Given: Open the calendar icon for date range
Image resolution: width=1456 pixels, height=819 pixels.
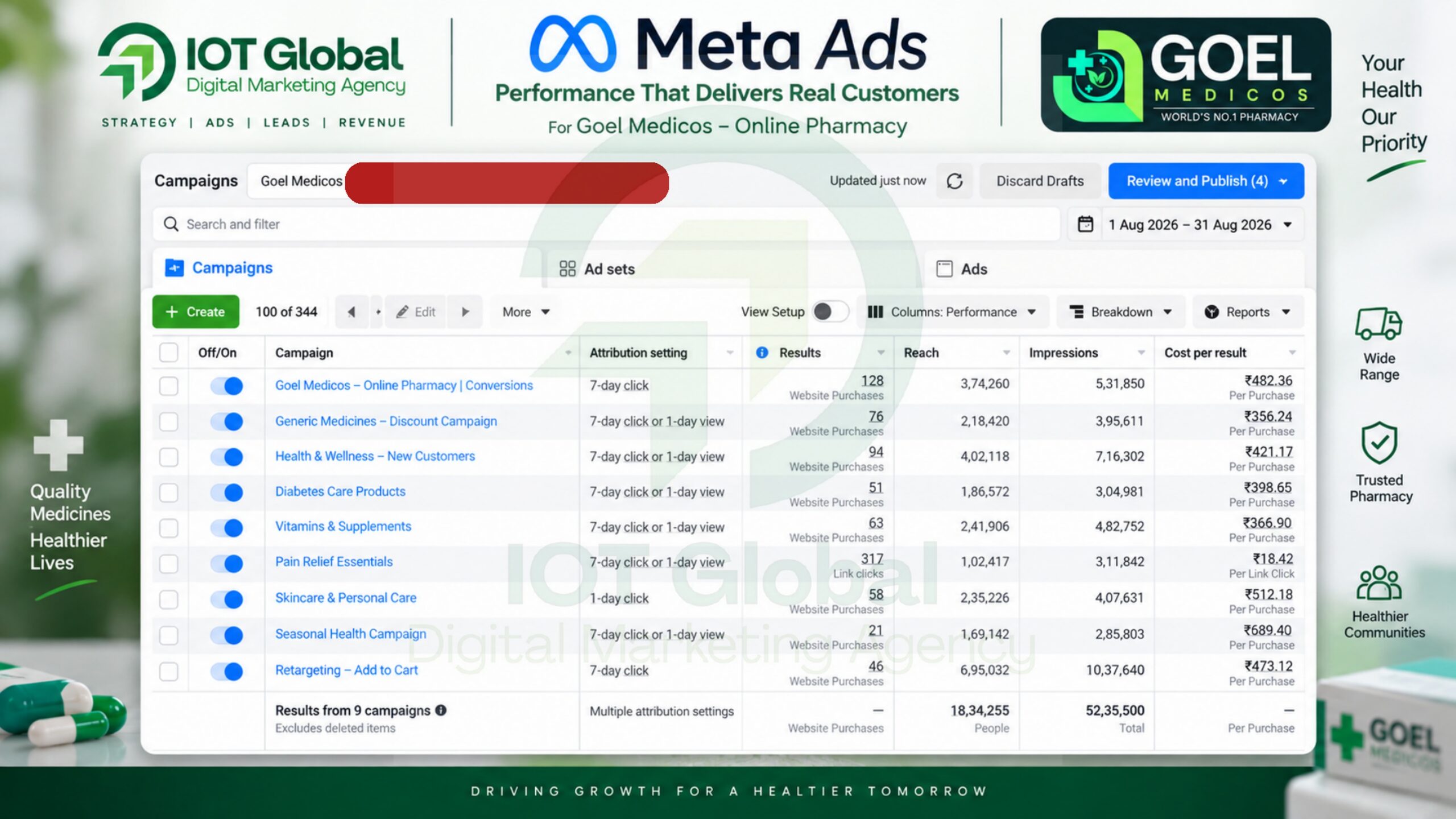Looking at the screenshot, I should (x=1085, y=224).
